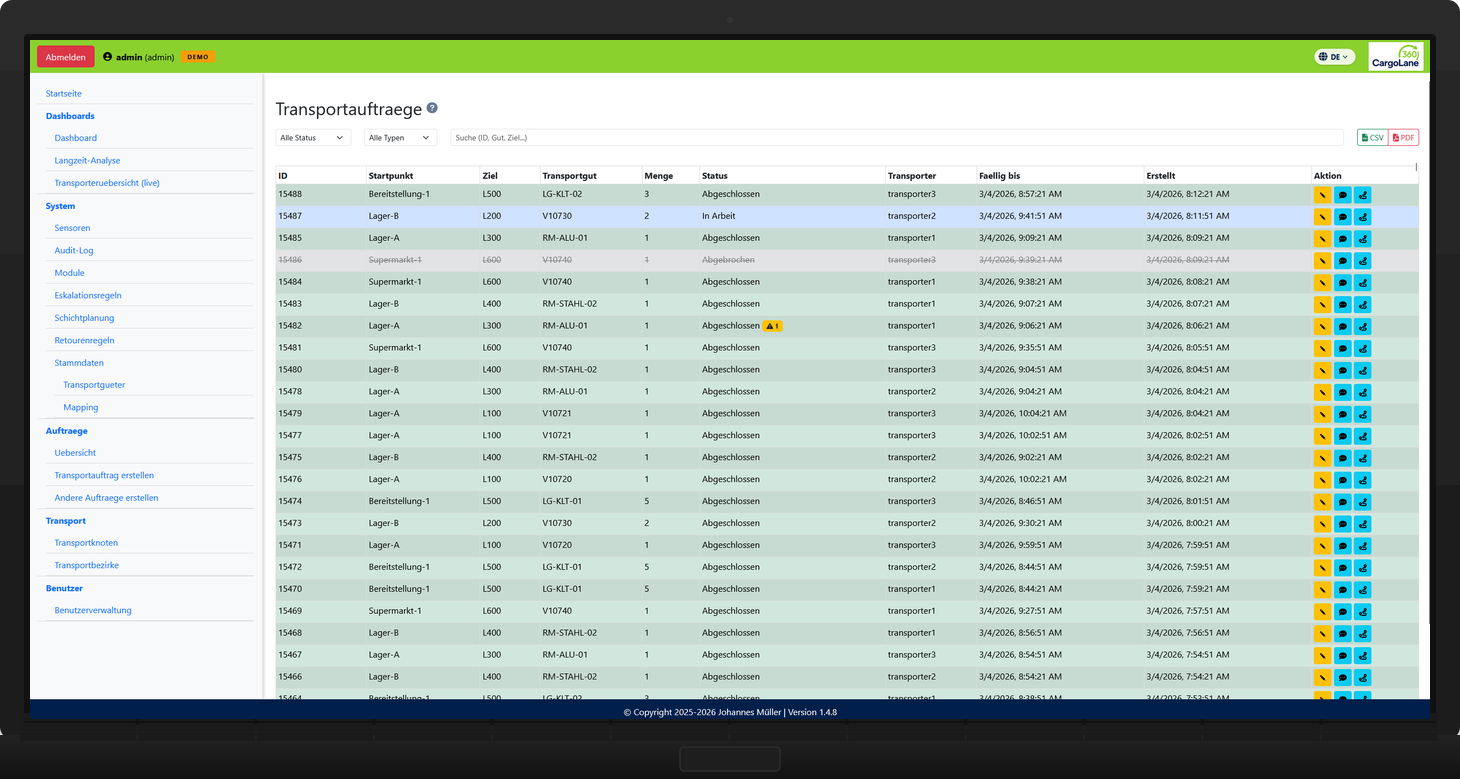Open the comment icon for order 15471
Image resolution: width=1460 pixels, height=779 pixels.
(1342, 546)
